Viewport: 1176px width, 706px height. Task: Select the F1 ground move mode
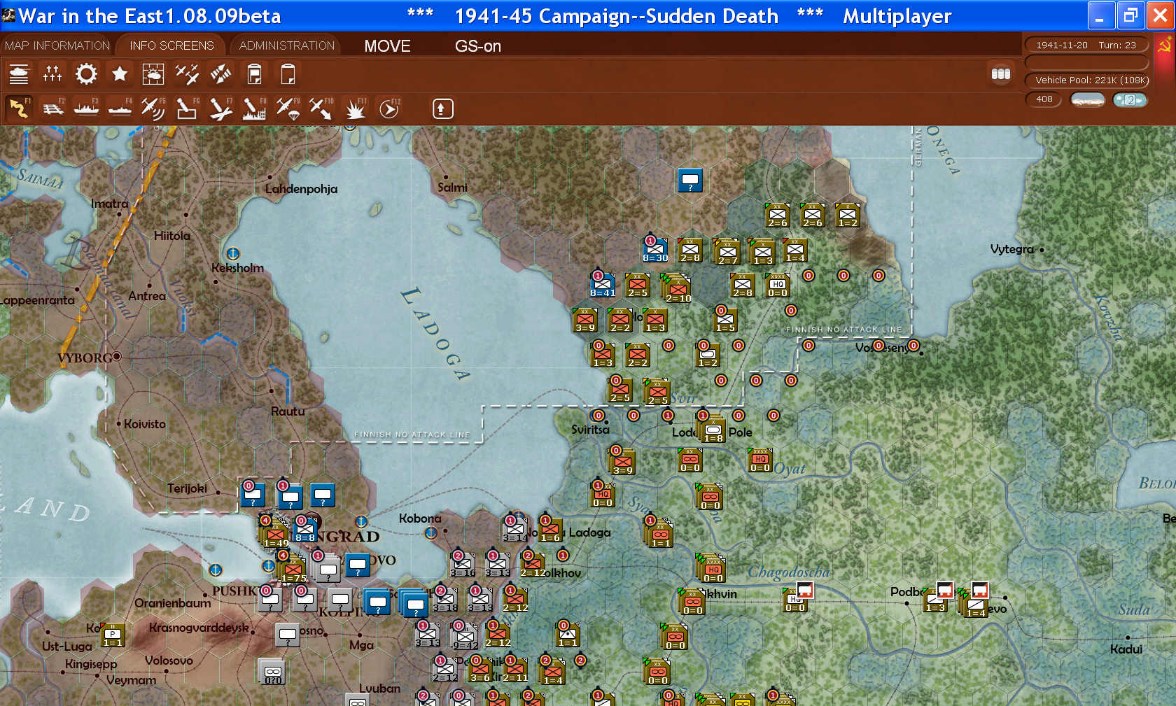pos(19,109)
